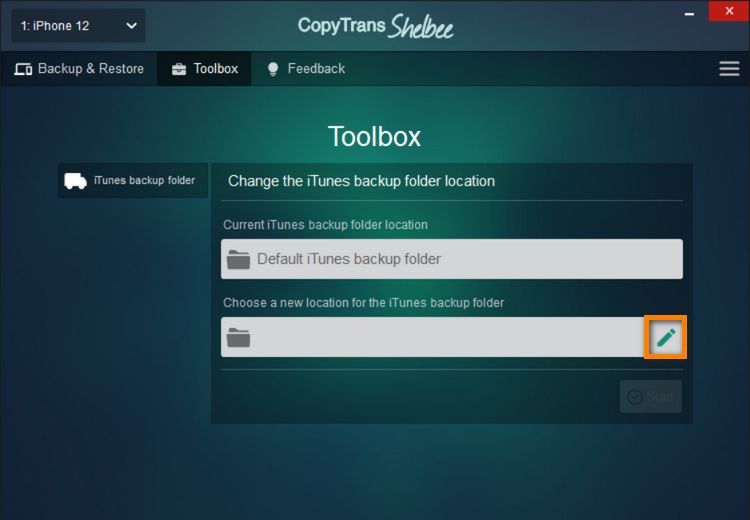Click 'Choose a new location for the iTunes backup folder' label
750x520 pixels.
(x=364, y=303)
